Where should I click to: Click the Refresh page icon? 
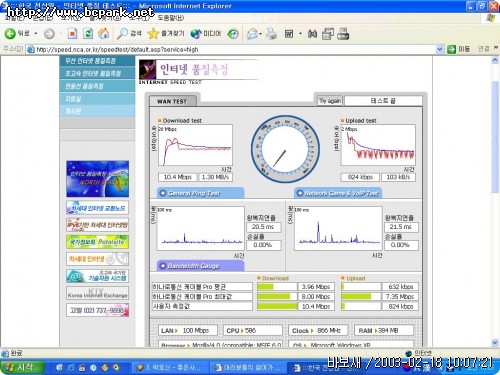click(x=88, y=34)
